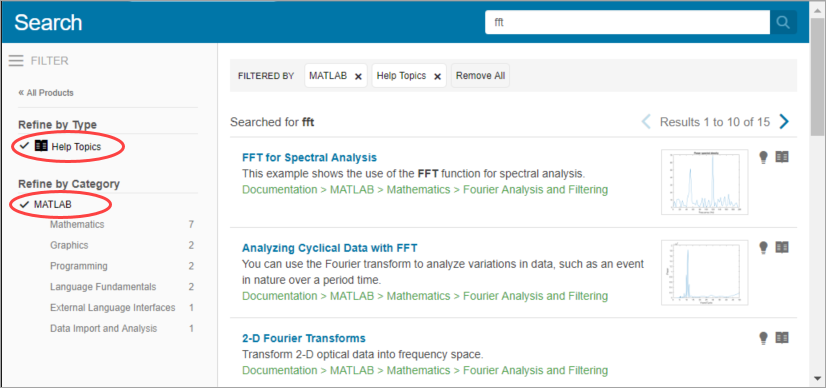Click book icon beside 2-D Fourier Transforms

782,337
